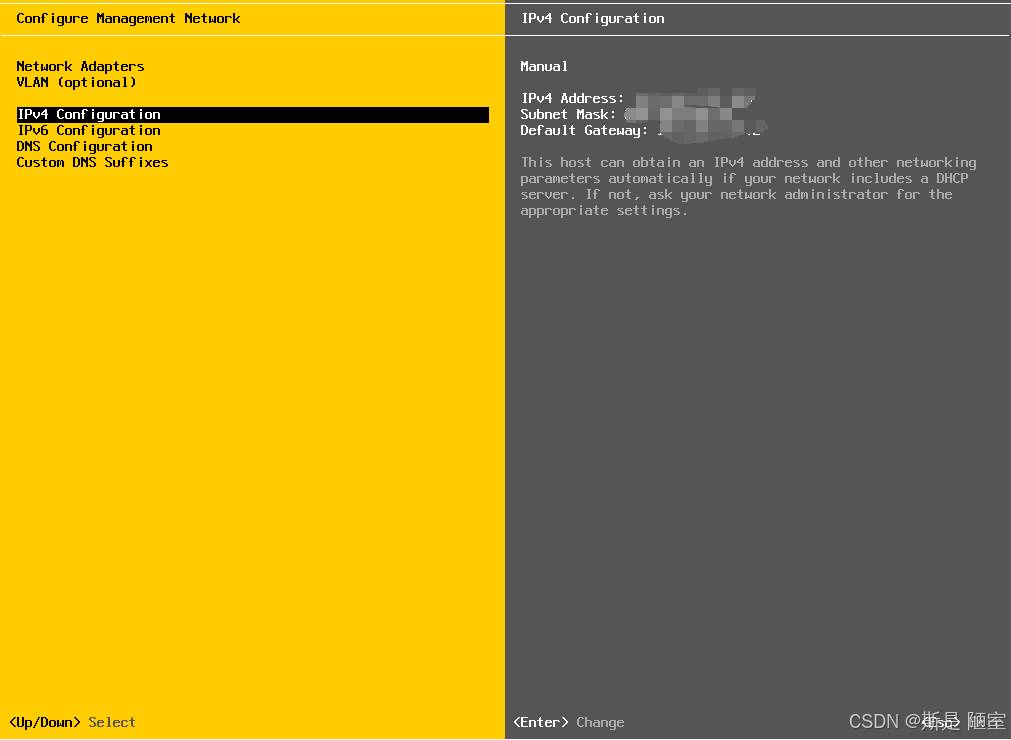Open the VLAN (optional) menu entry
1011x740 pixels.
[76, 82]
